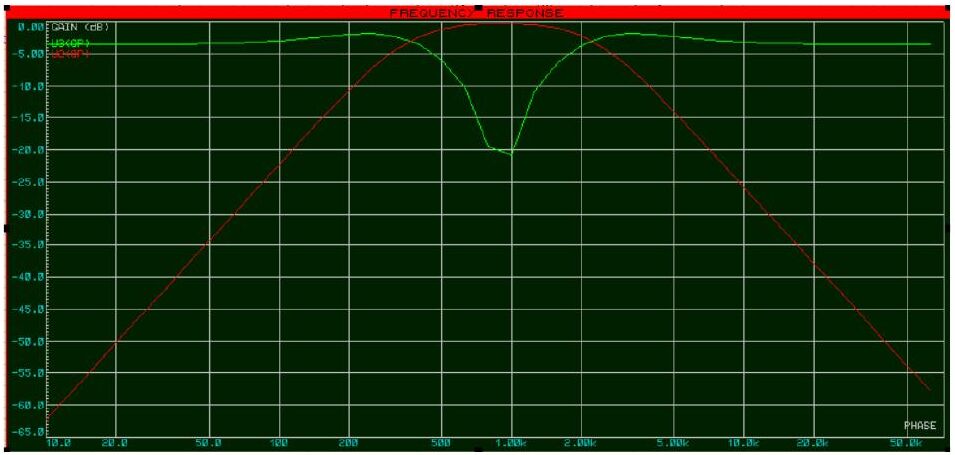Screen dimensions: 955x455
Task: Click the -20.0 gain axis value
Action: coord(28,150)
